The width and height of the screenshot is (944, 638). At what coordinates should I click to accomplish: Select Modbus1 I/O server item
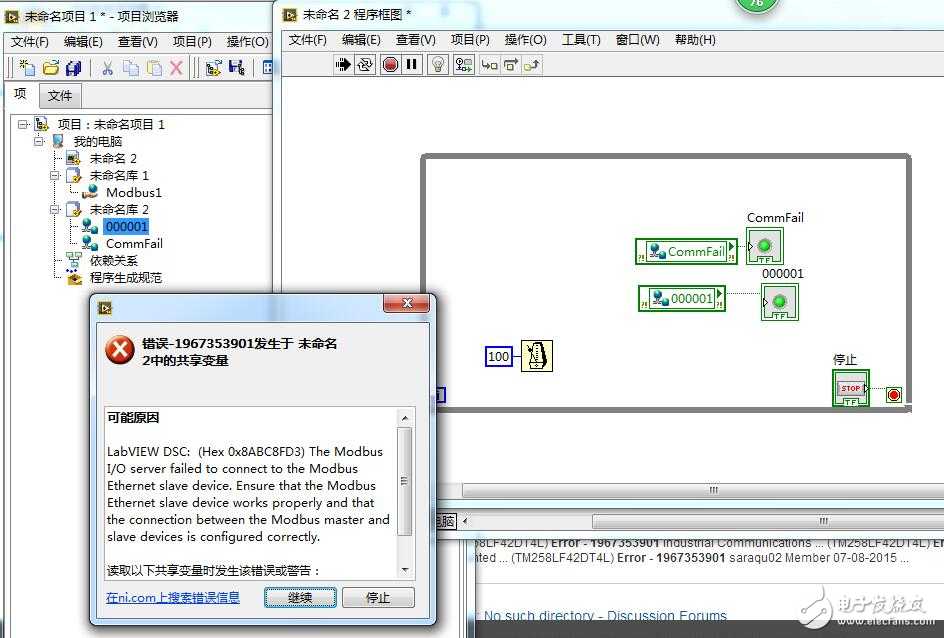pos(134,193)
